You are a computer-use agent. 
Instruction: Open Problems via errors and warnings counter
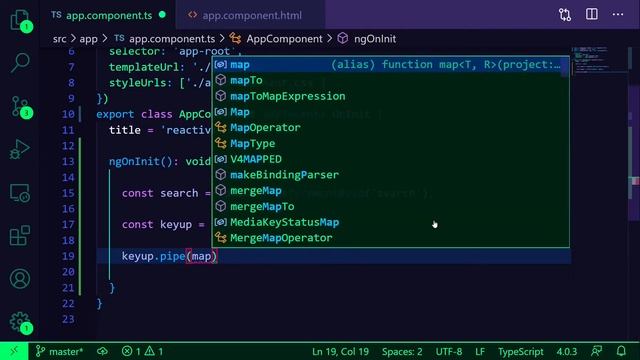click(142, 351)
